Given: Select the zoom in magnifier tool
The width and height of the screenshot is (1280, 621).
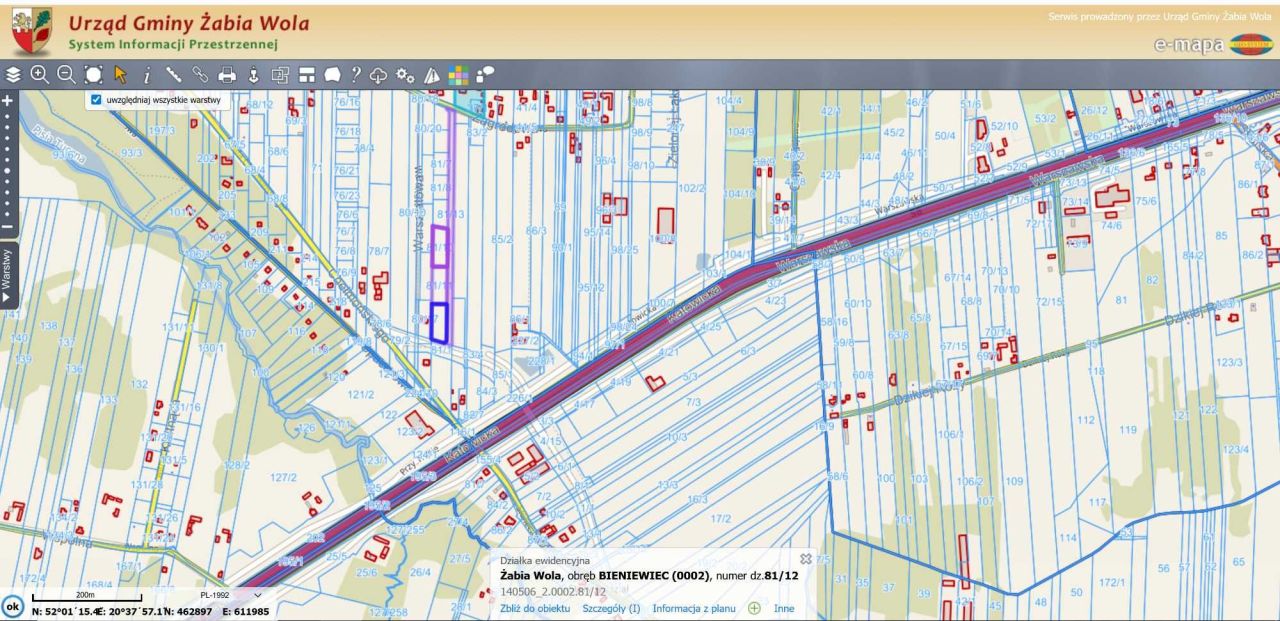Looking at the screenshot, I should click(x=39, y=75).
